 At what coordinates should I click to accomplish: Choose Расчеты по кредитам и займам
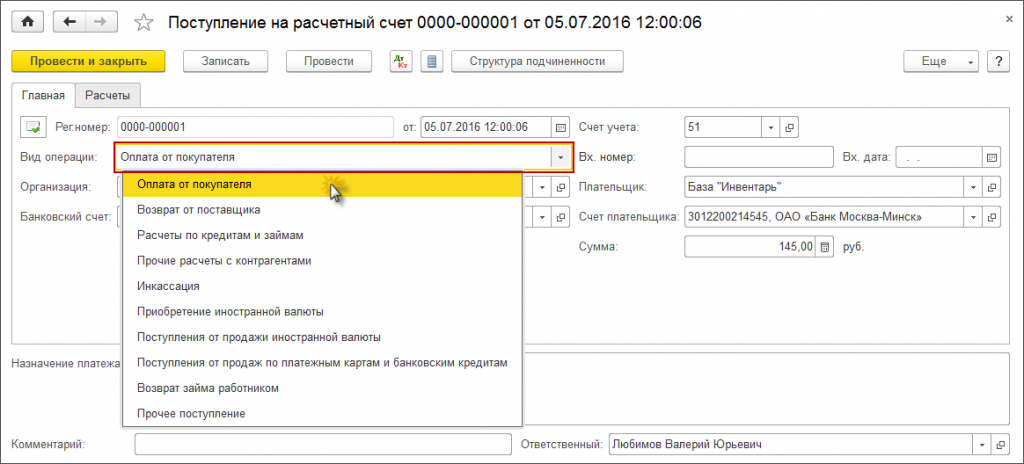pyautogui.click(x=323, y=235)
